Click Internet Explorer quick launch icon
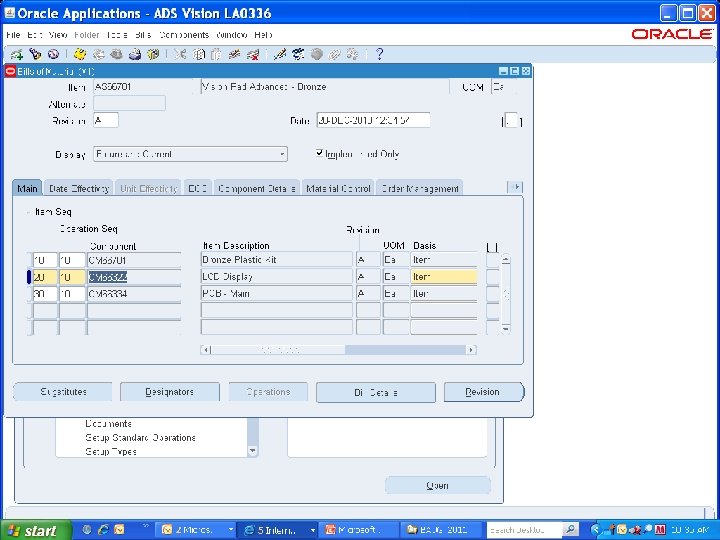Viewport: 720px width, 540px height. 103,530
